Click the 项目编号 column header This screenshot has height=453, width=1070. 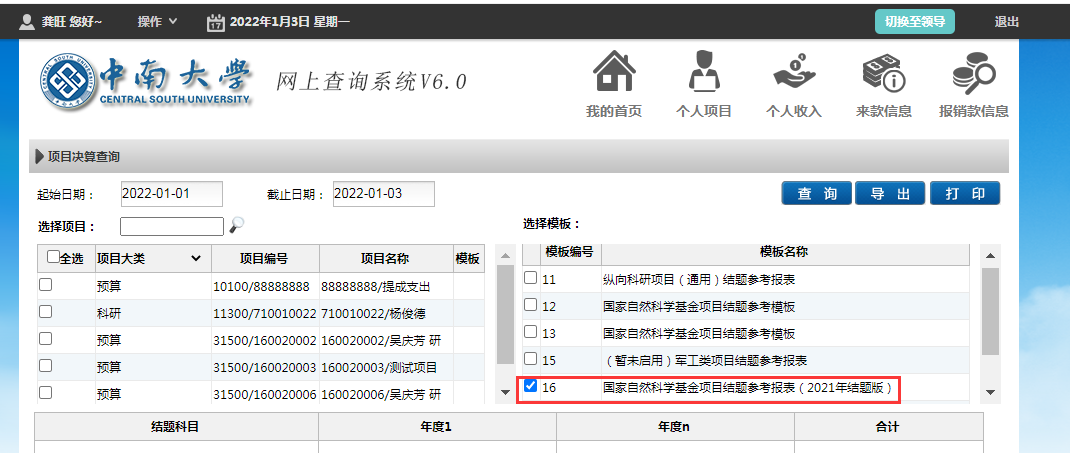pos(265,259)
